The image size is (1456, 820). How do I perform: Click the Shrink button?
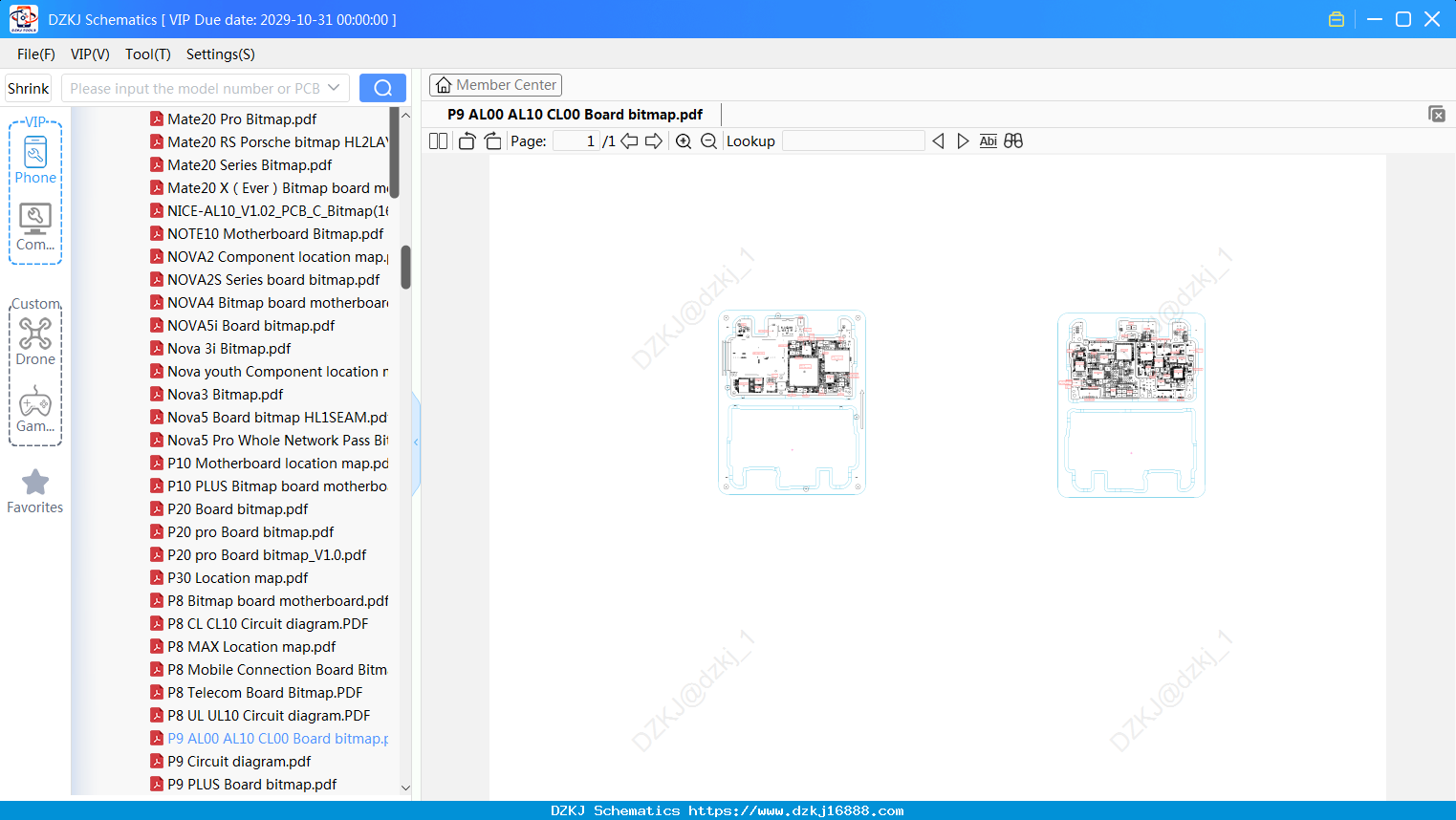pyautogui.click(x=29, y=88)
